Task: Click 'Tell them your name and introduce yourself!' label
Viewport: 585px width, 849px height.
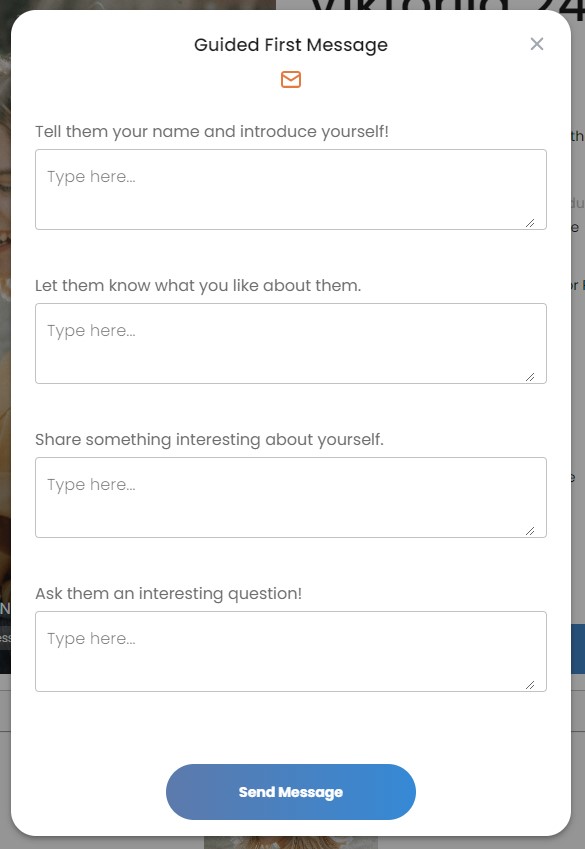Action: (212, 132)
